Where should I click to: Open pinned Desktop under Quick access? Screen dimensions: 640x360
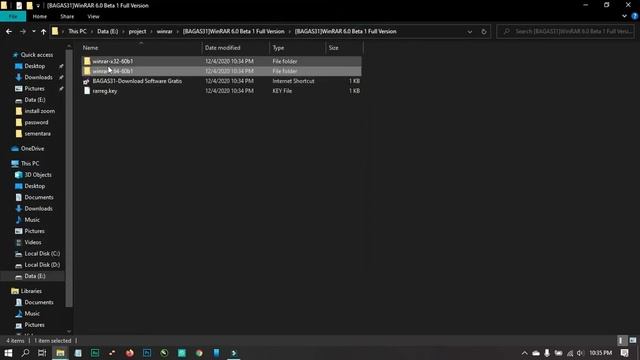34,66
